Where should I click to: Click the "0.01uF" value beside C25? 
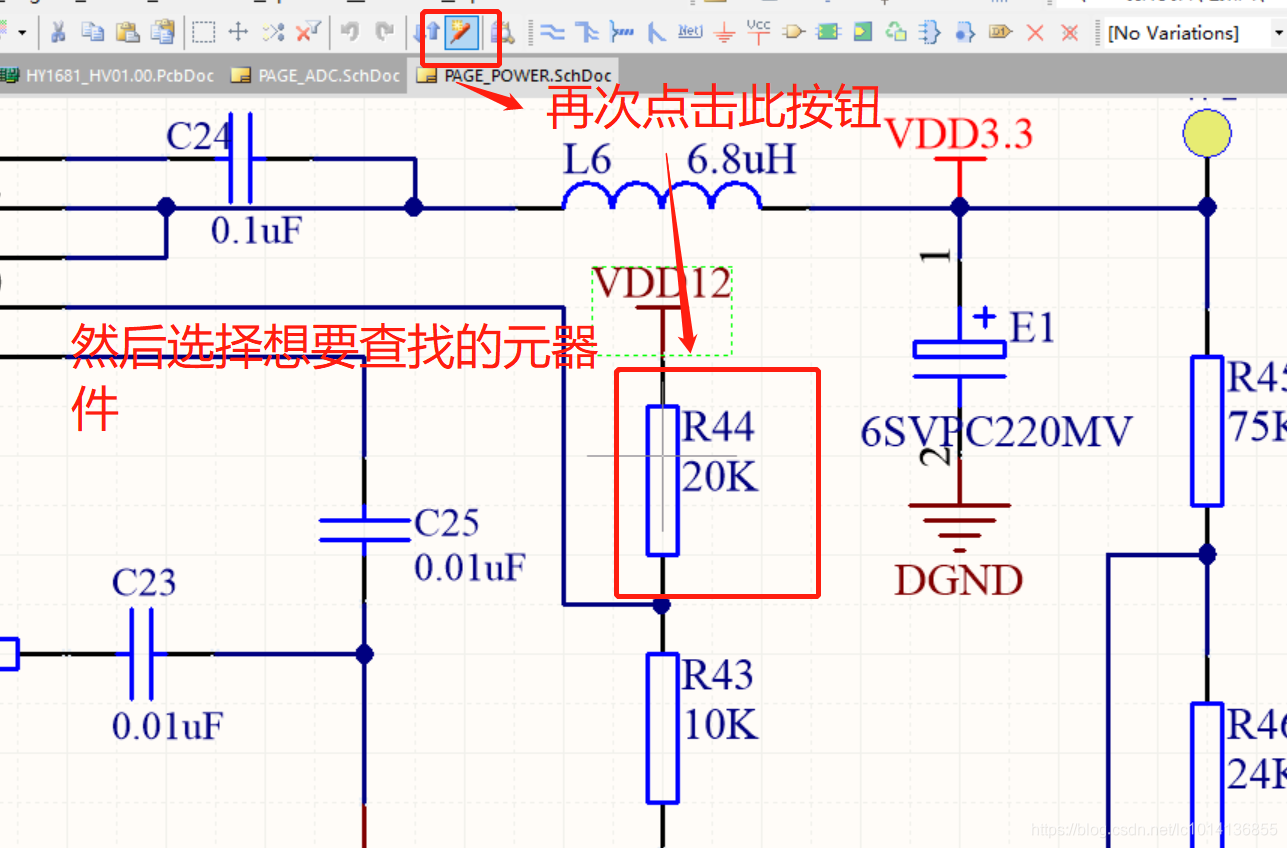pos(469,568)
